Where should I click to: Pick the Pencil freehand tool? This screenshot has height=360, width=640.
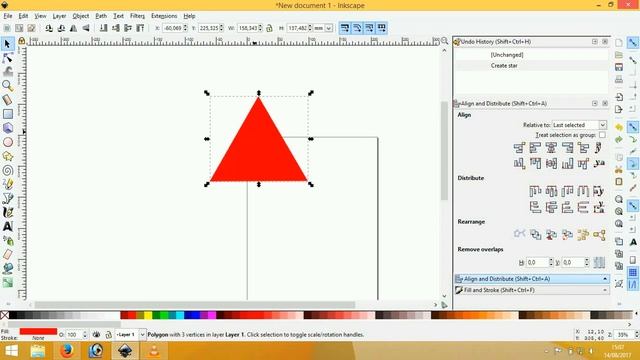tap(7, 184)
